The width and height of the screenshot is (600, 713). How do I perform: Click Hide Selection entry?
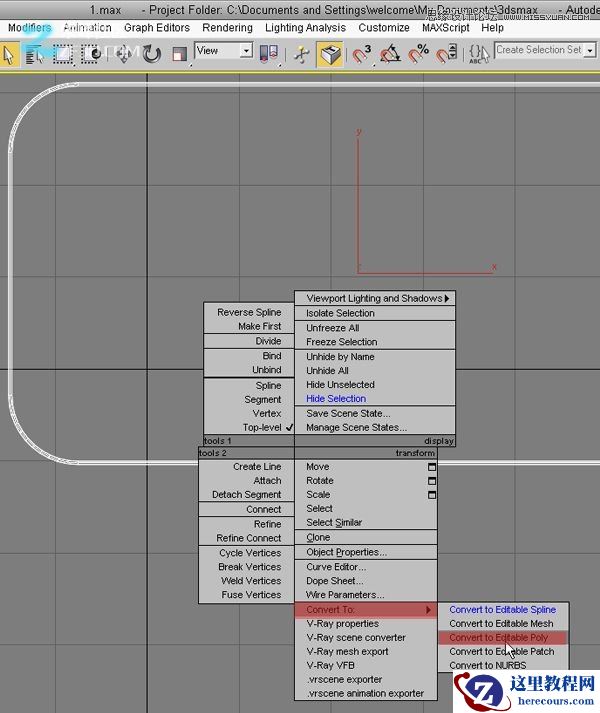[375, 399]
